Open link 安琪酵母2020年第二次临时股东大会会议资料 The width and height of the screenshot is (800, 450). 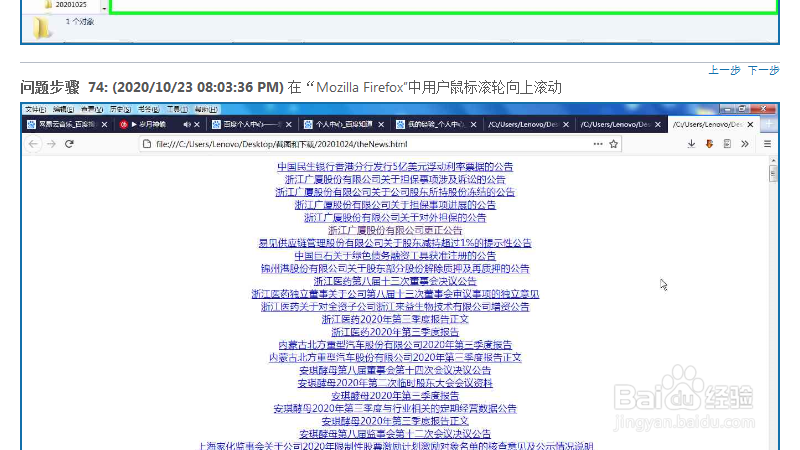tap(395, 383)
